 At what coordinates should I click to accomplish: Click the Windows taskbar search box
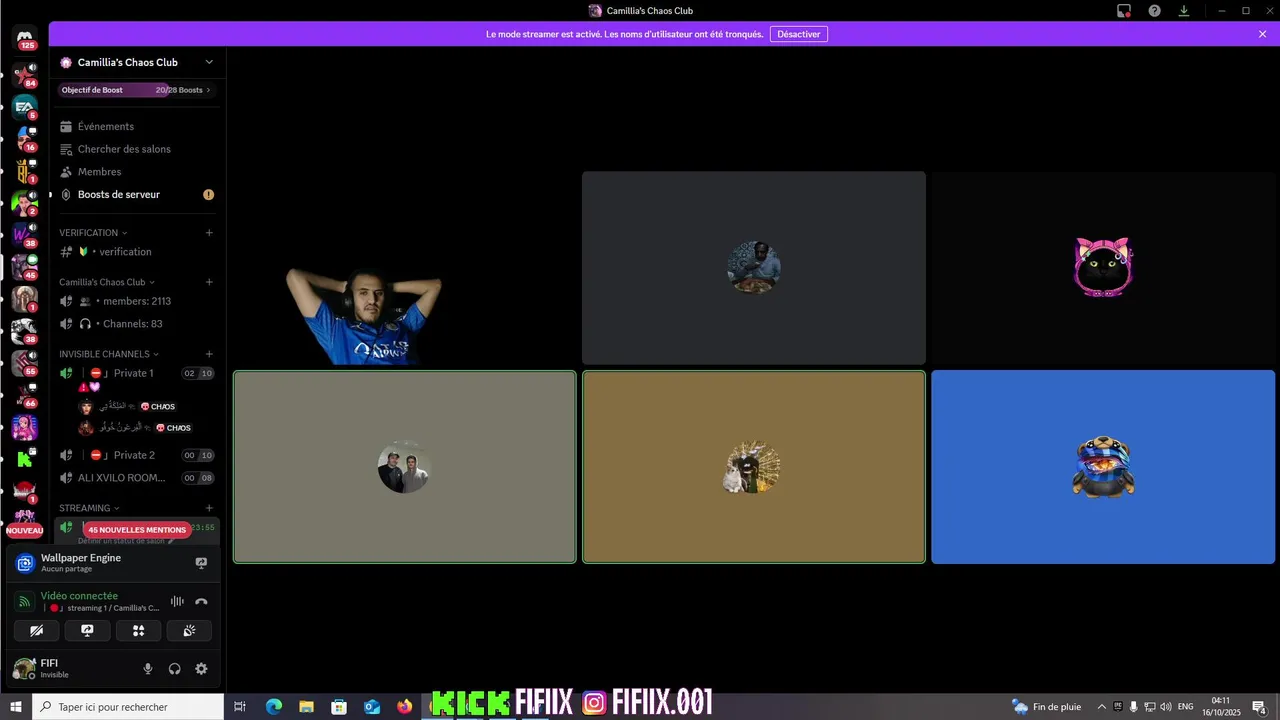pos(128,706)
